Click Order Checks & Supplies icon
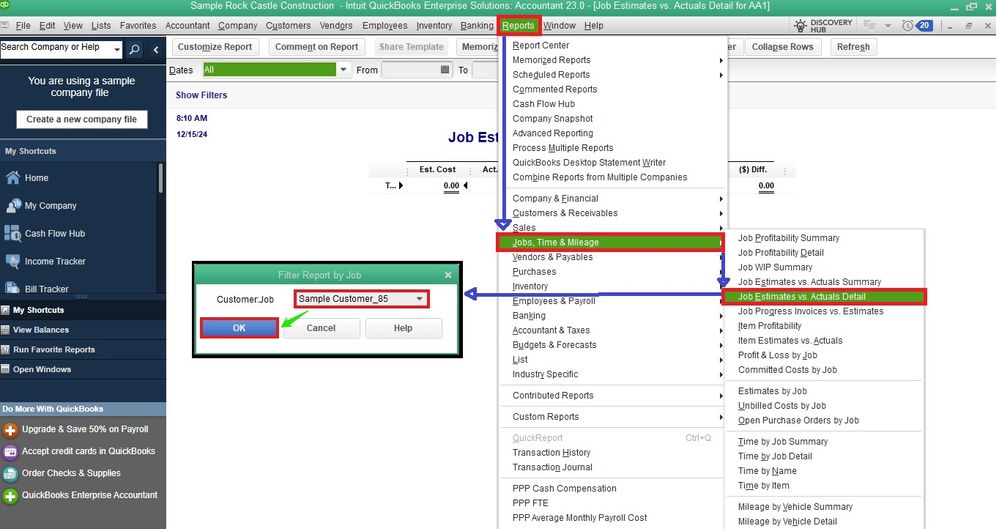 tap(10, 474)
